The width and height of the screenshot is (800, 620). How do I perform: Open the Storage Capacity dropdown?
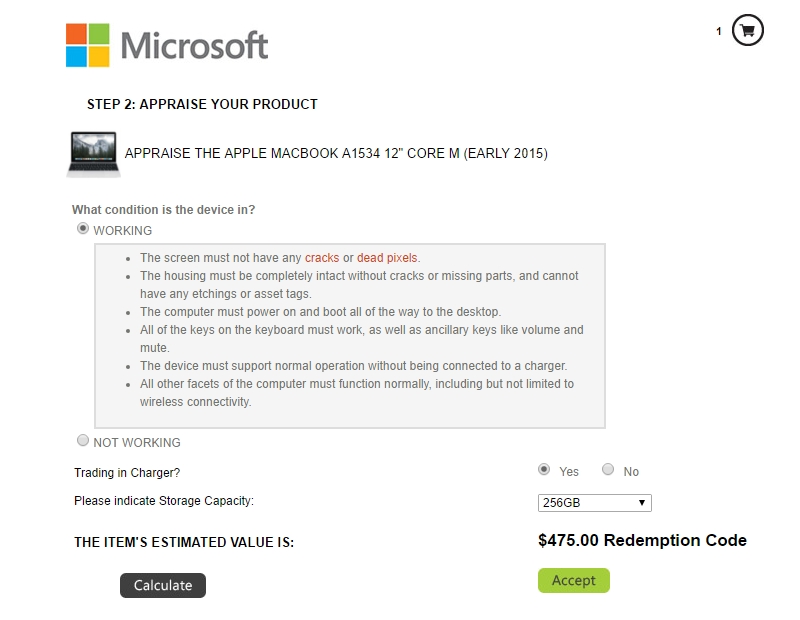click(594, 503)
